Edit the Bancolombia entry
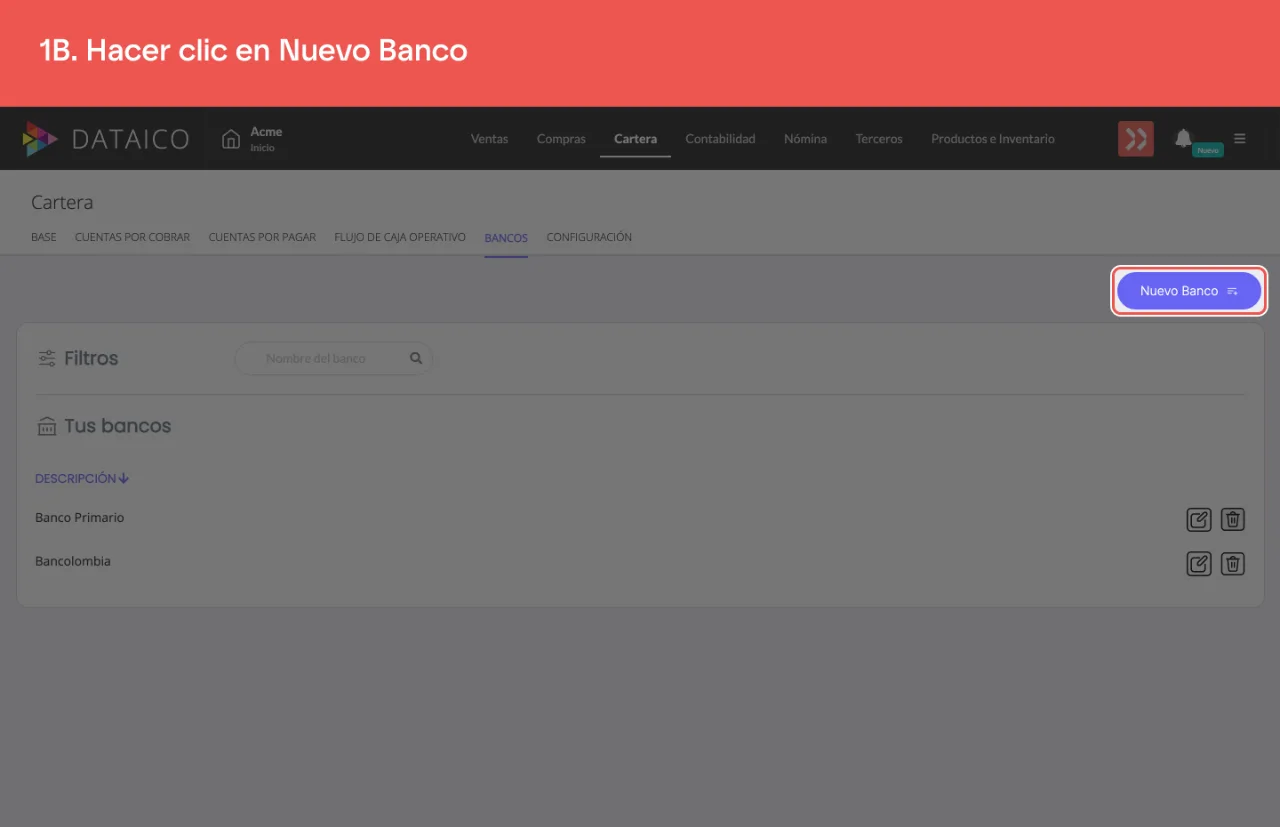This screenshot has height=827, width=1280. (x=1198, y=564)
